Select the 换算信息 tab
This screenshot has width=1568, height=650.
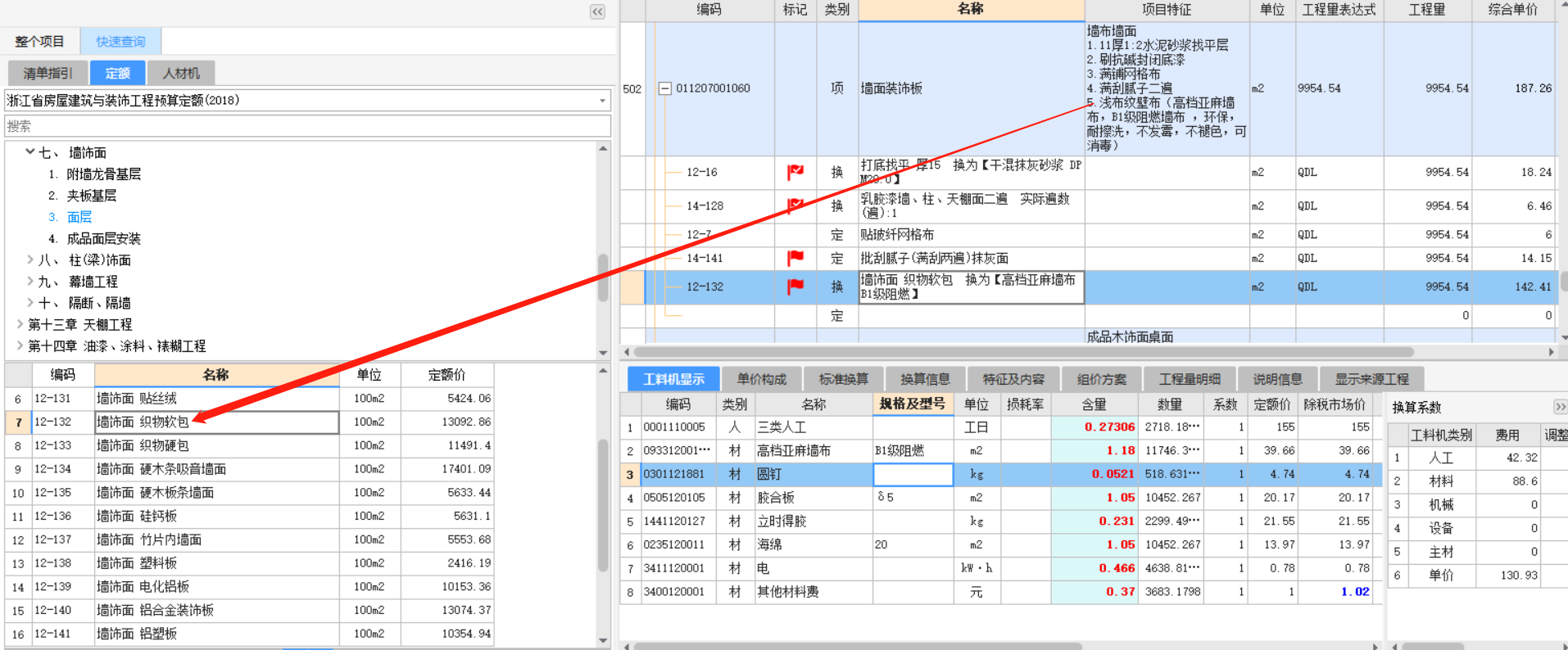[925, 379]
